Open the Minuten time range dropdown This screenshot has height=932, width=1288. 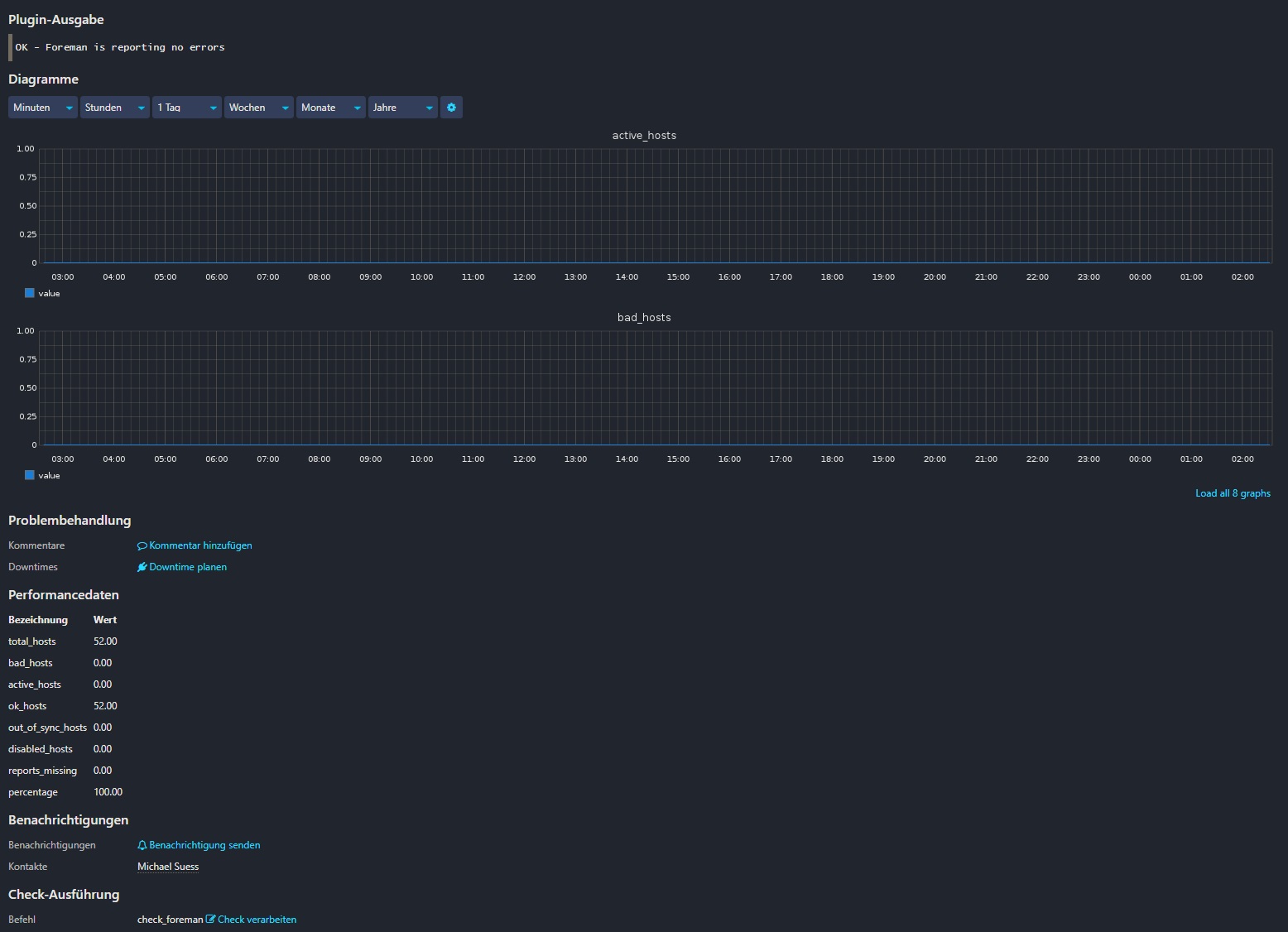pos(42,108)
